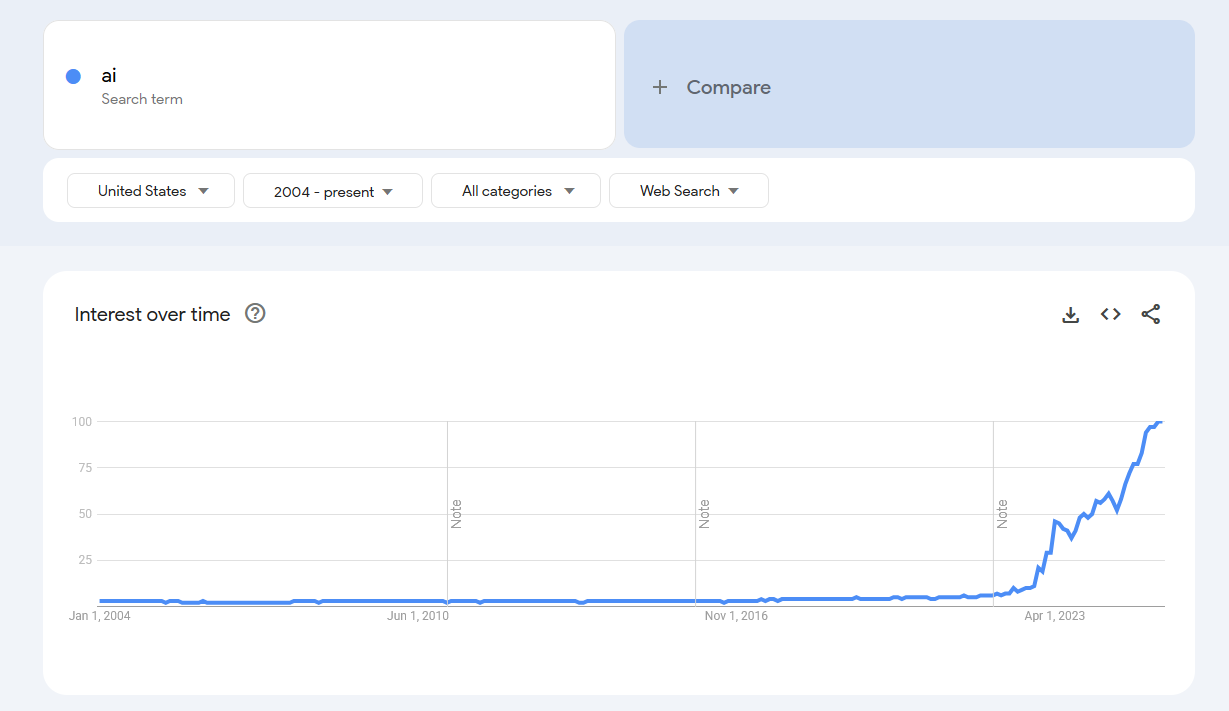Open the 2004 - present time range dropdown
The image size is (1229, 711).
(x=333, y=191)
